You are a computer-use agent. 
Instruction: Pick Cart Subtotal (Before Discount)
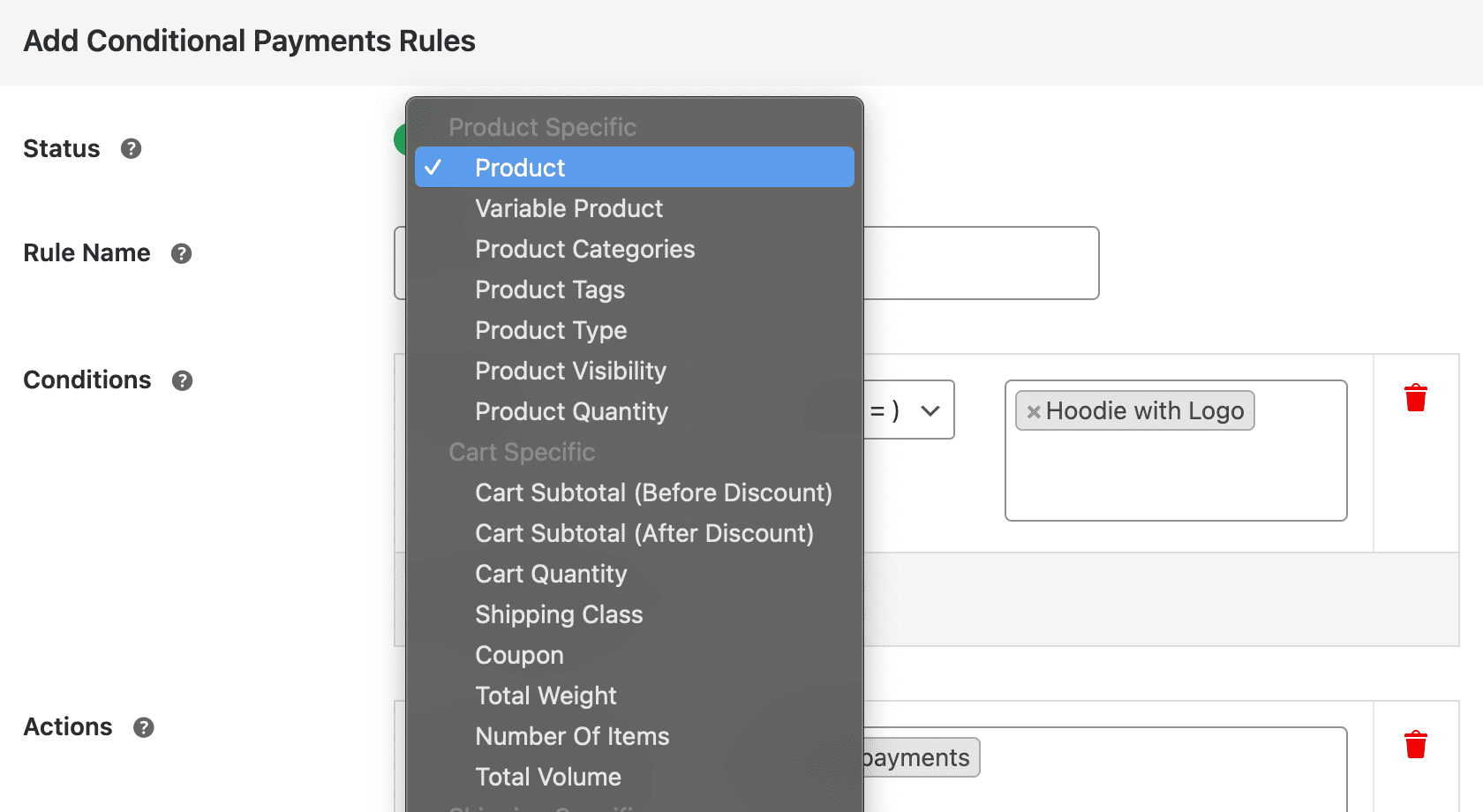coord(653,492)
